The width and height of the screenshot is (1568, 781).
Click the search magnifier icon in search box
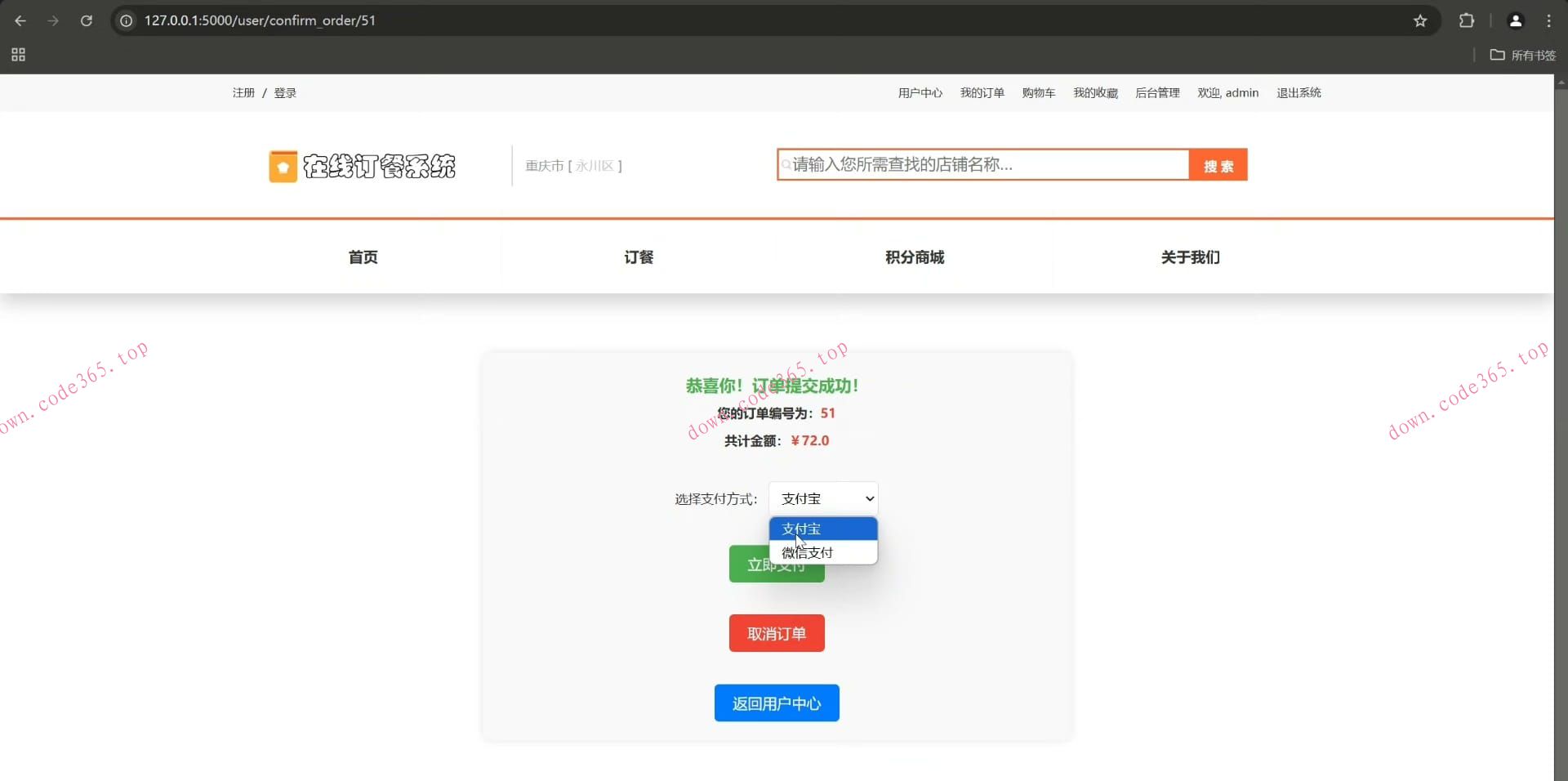[x=786, y=164]
